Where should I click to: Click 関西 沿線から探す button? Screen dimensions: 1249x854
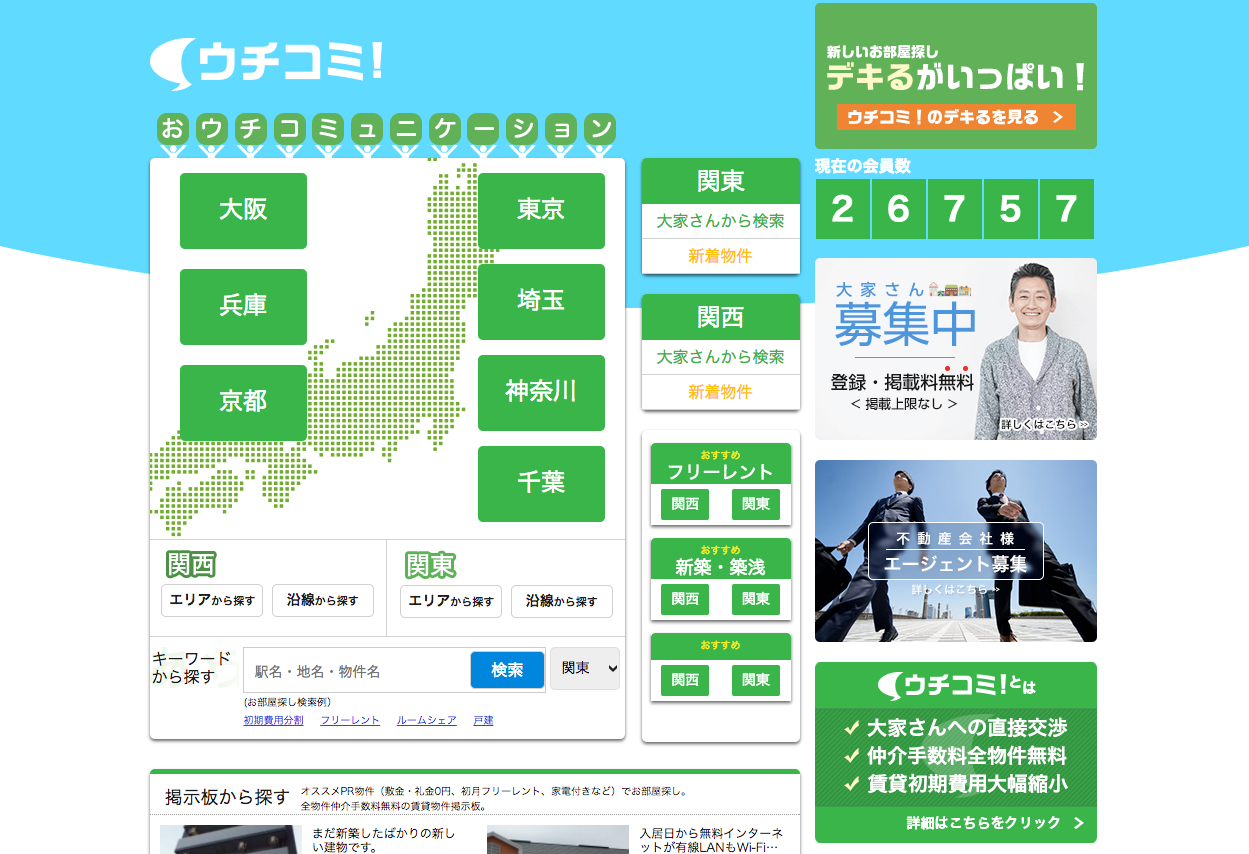322,600
